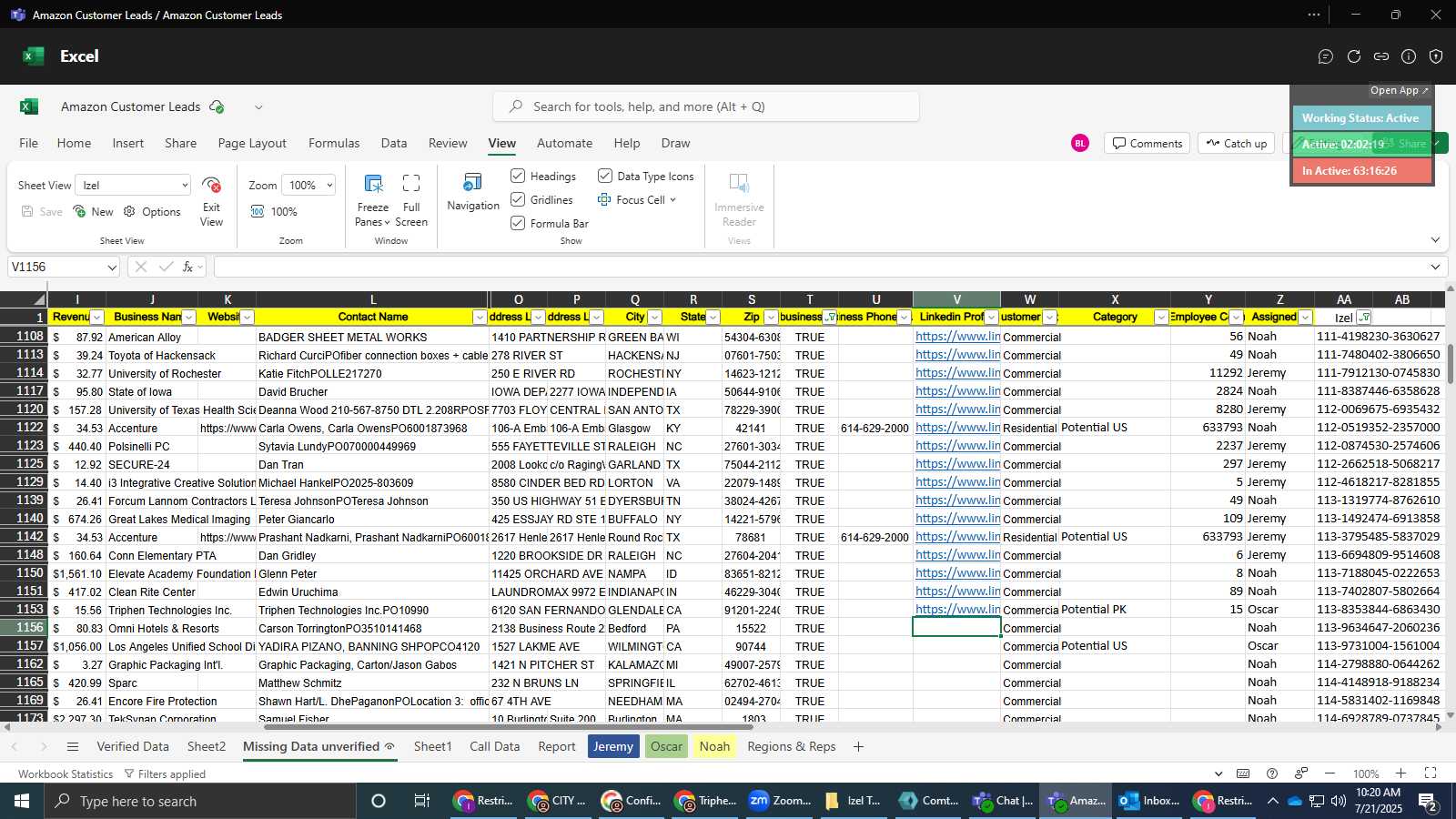Click the zoom out minus in the status bar
1456x819 pixels.
click(1330, 773)
